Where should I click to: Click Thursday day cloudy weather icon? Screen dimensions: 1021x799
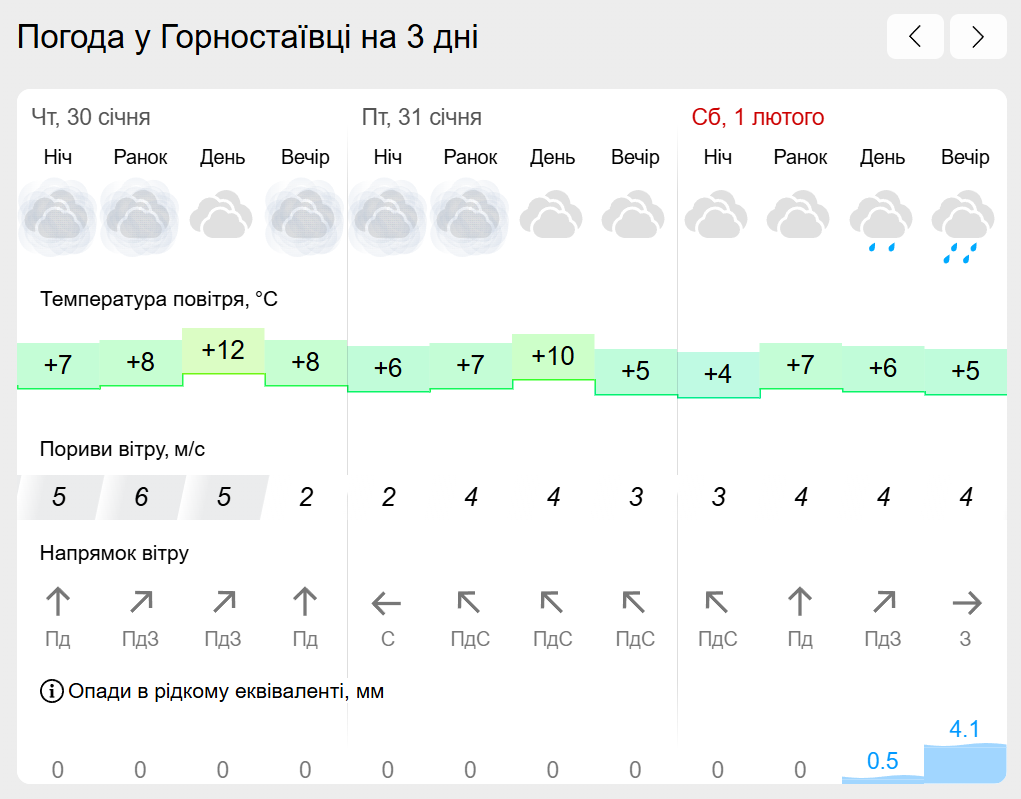(x=222, y=215)
